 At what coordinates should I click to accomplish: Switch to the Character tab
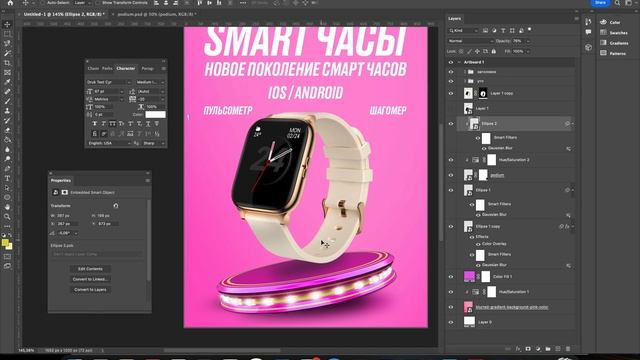[x=126, y=69]
